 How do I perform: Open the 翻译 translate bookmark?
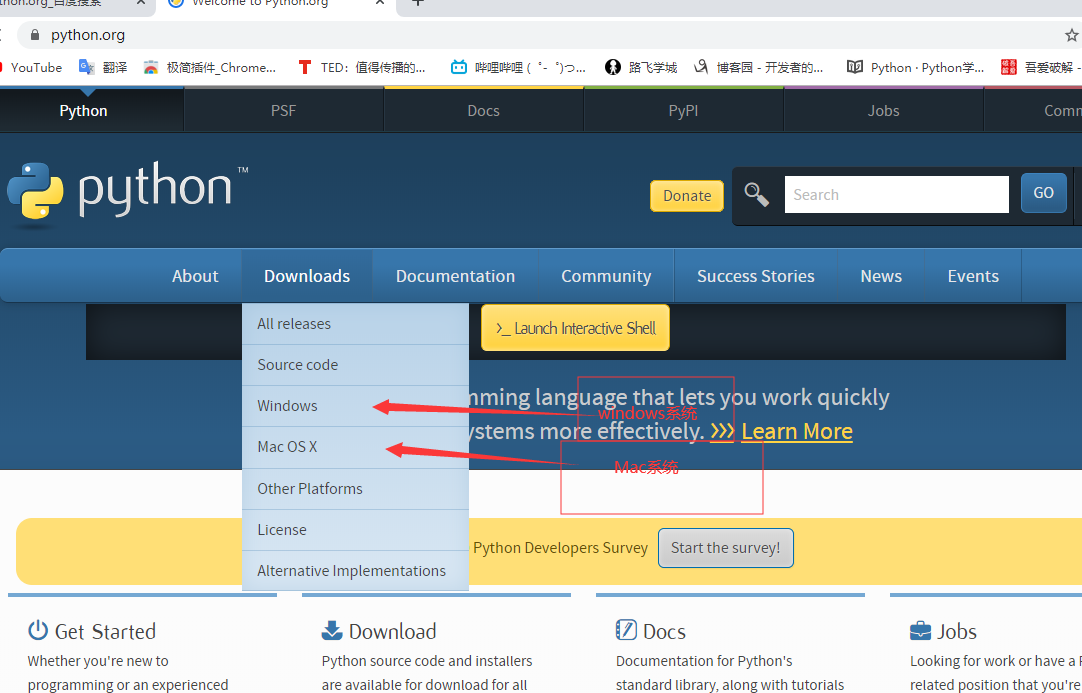click(103, 68)
